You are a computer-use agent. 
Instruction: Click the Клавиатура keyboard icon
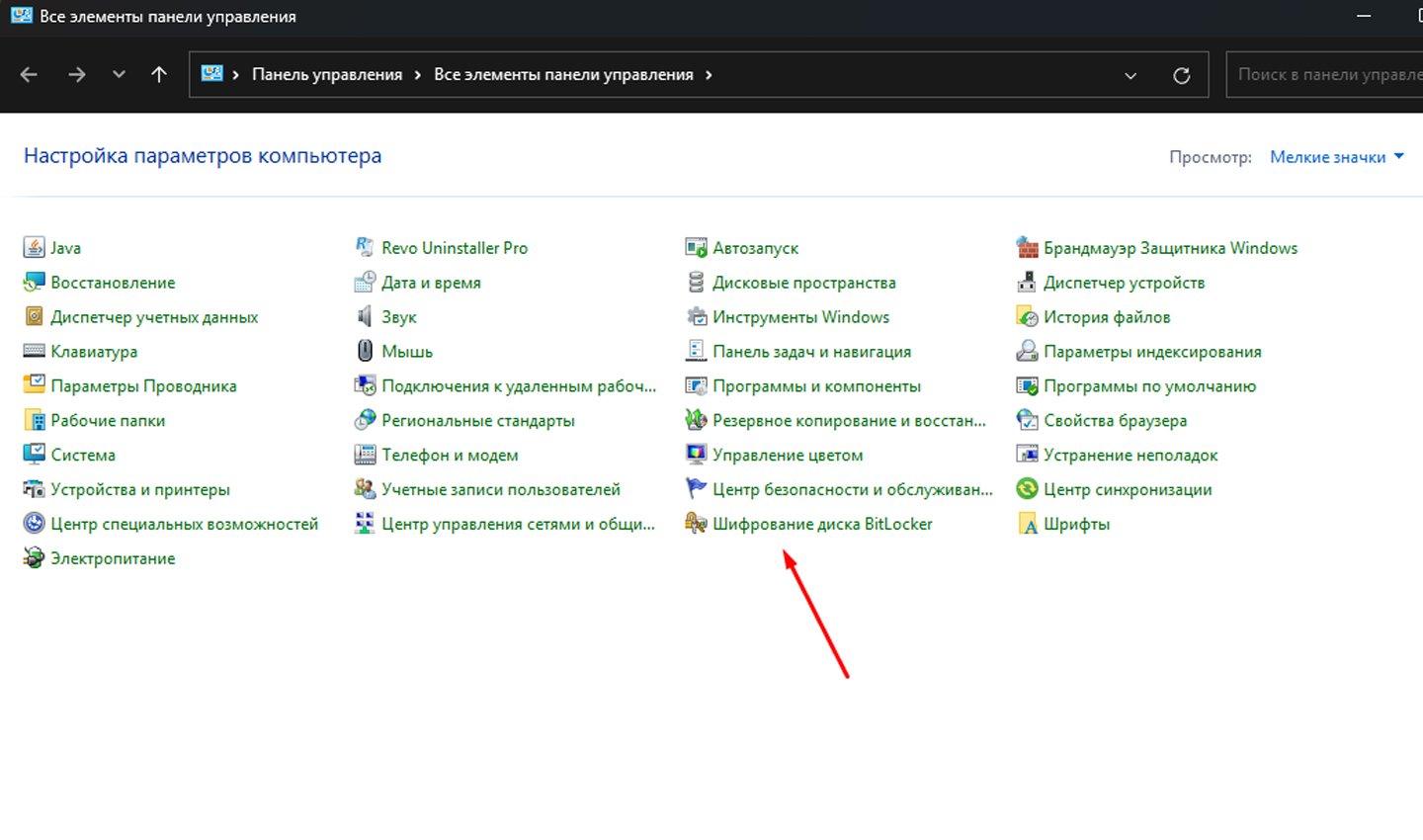coord(34,351)
